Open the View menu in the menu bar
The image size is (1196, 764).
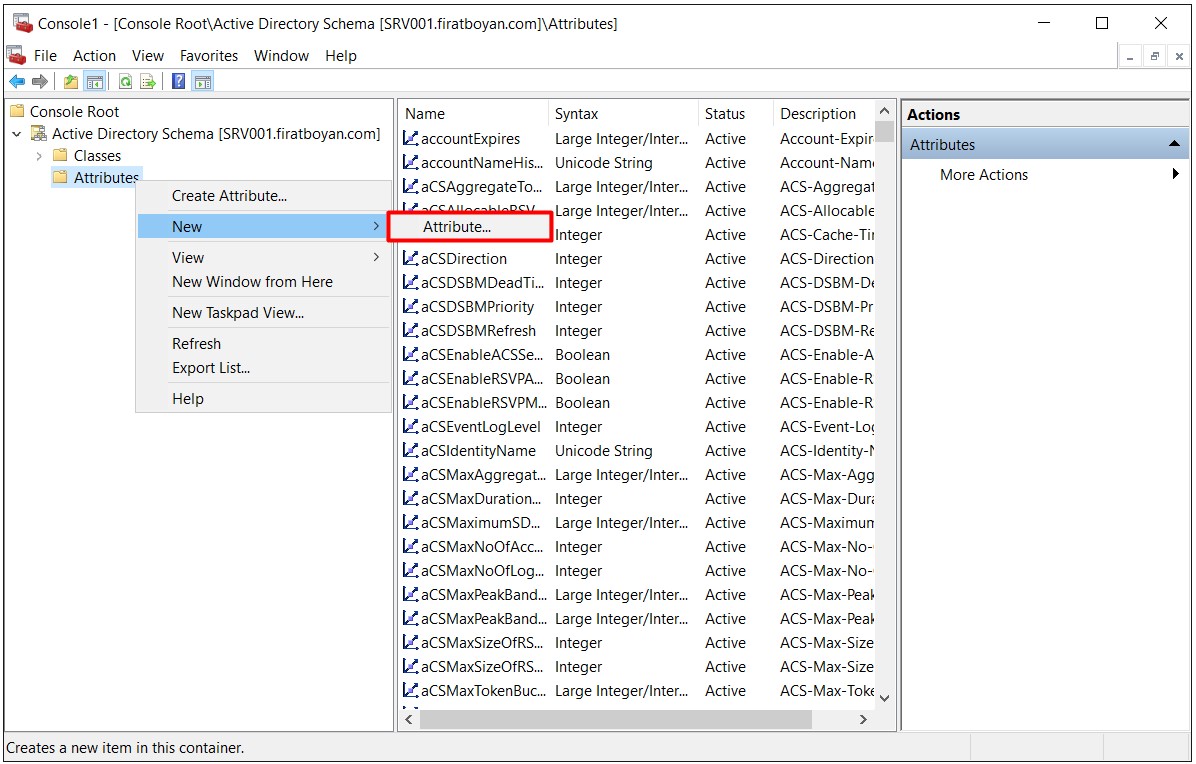[147, 56]
